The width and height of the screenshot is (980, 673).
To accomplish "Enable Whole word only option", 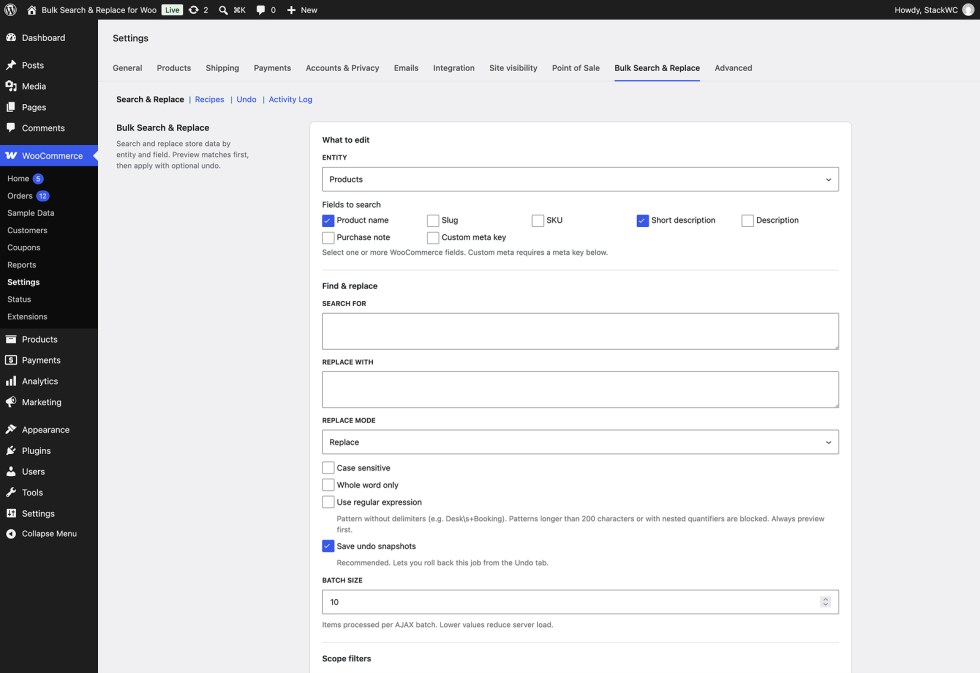I will tap(328, 485).
